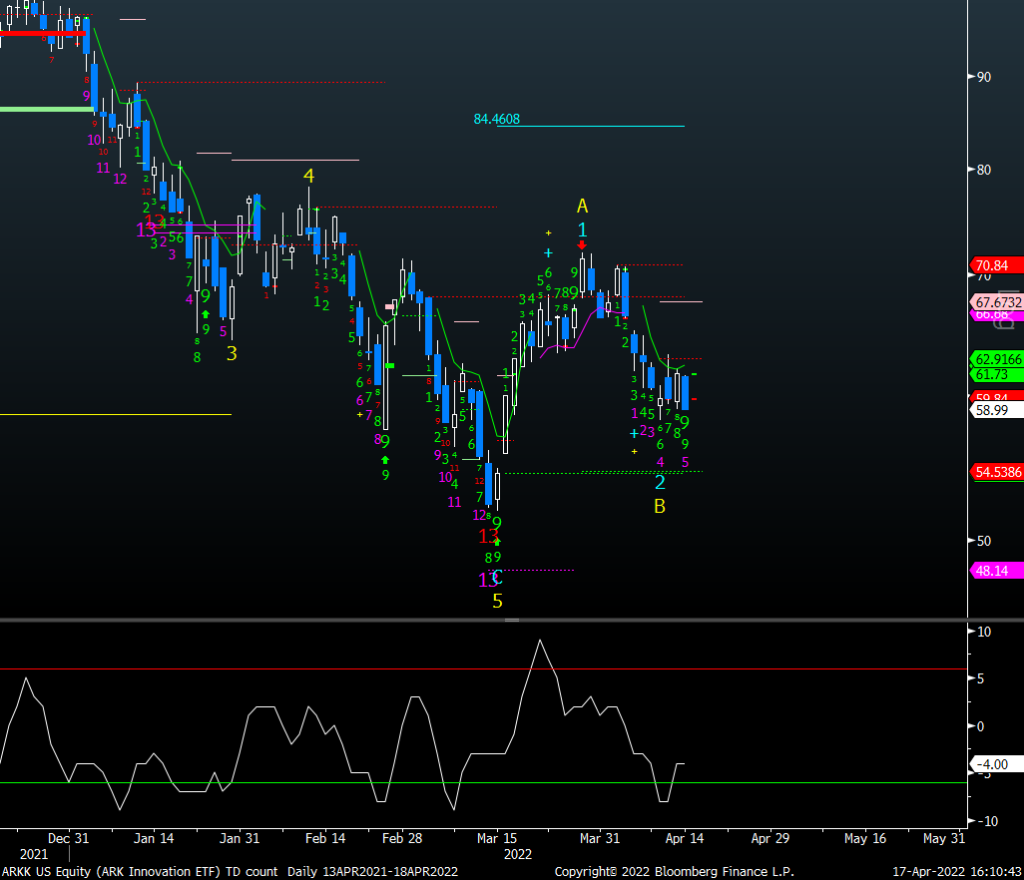Click the Mar 15 date label

click(x=496, y=838)
